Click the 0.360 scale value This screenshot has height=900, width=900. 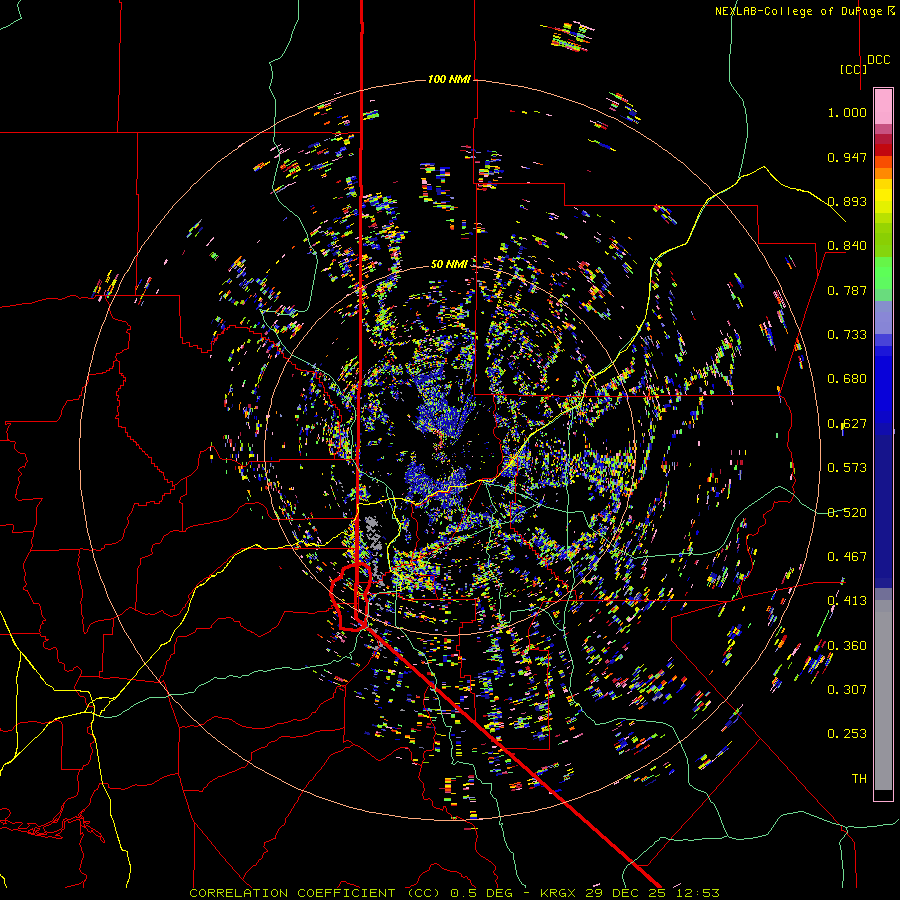[847, 646]
